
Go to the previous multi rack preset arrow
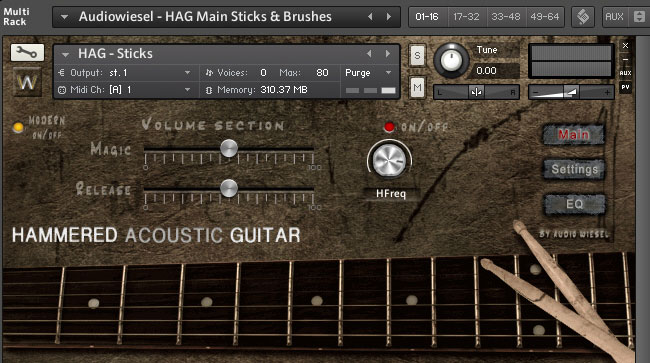coord(370,17)
